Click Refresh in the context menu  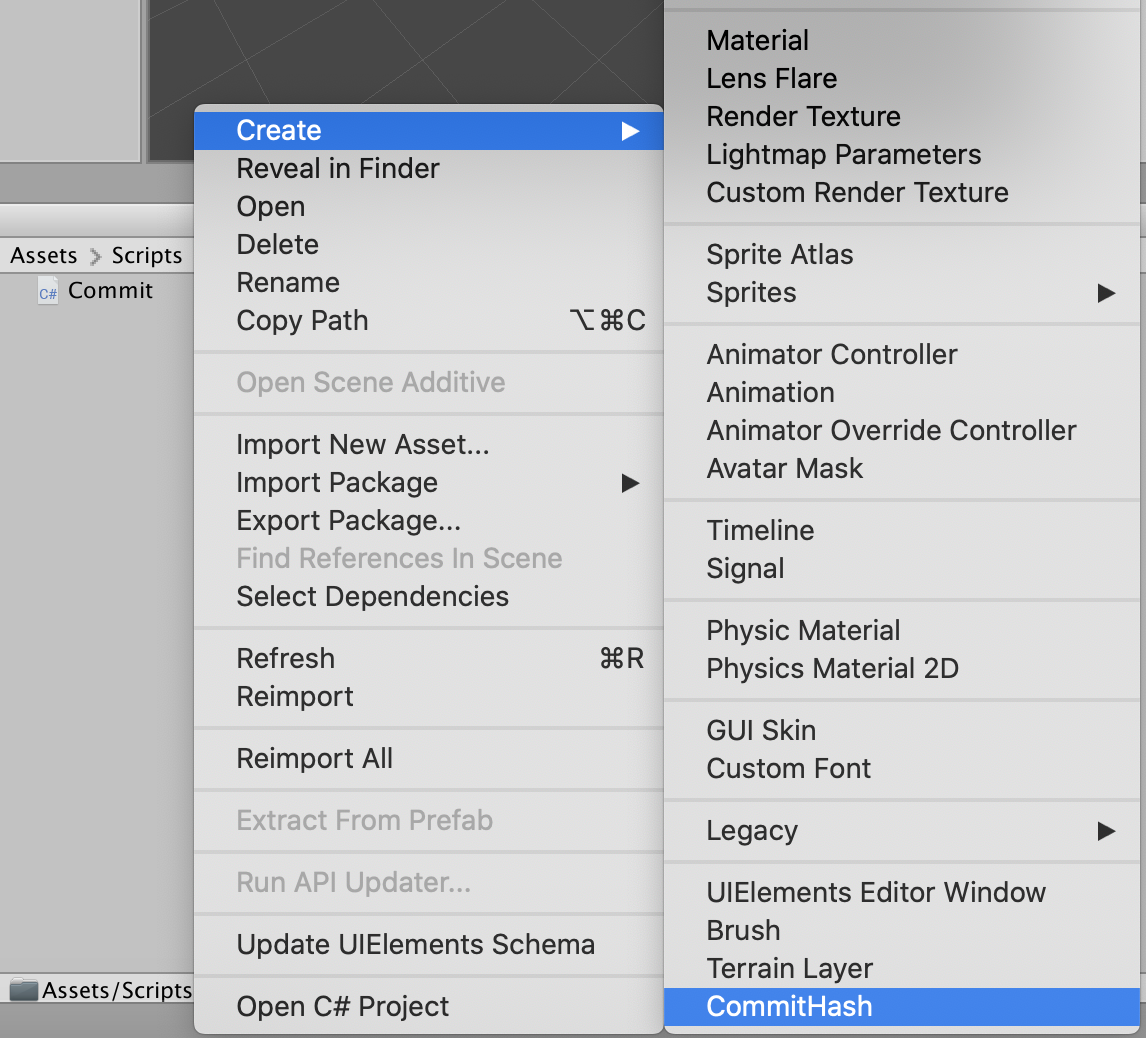(x=285, y=659)
